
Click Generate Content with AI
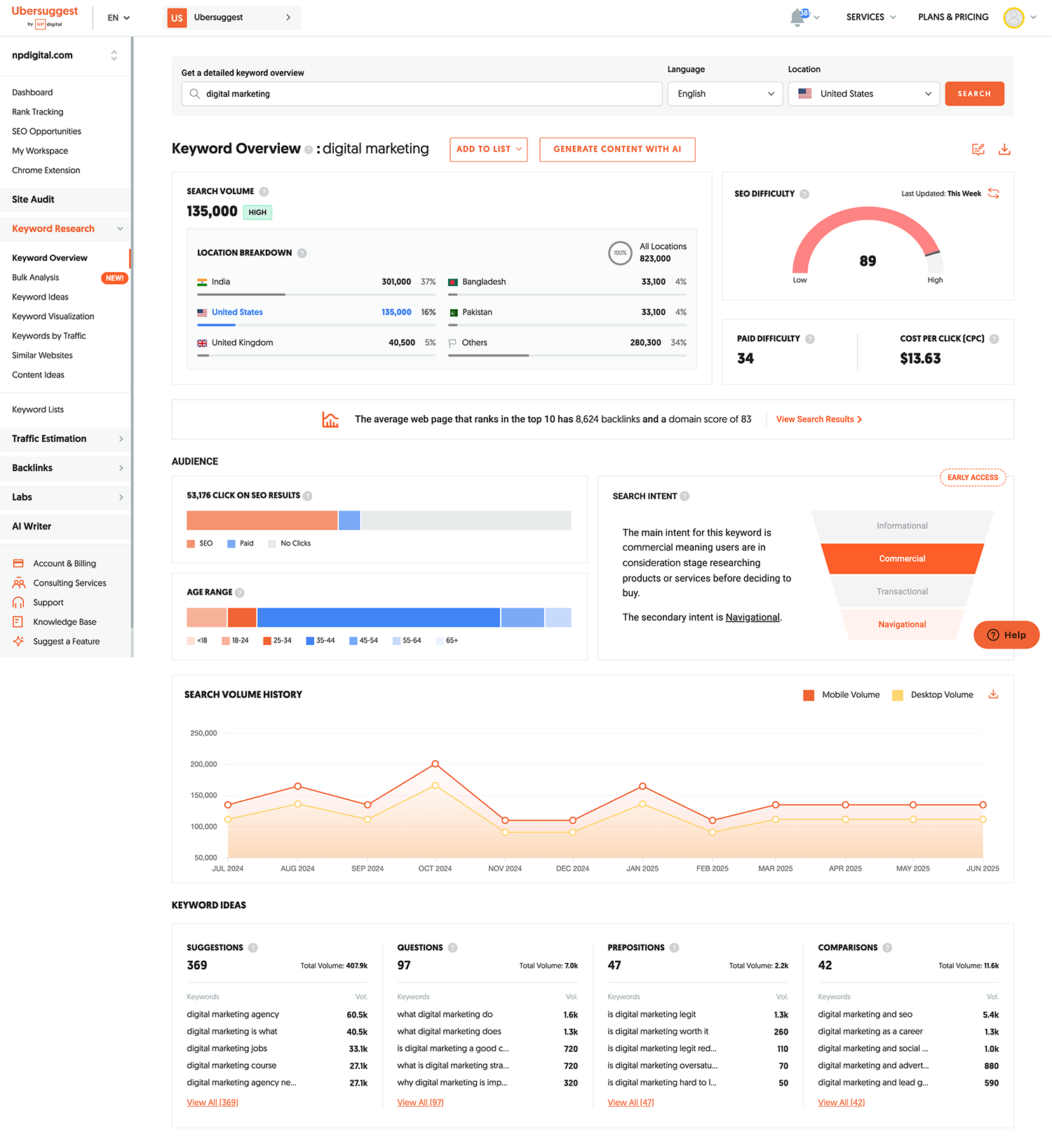tap(617, 149)
